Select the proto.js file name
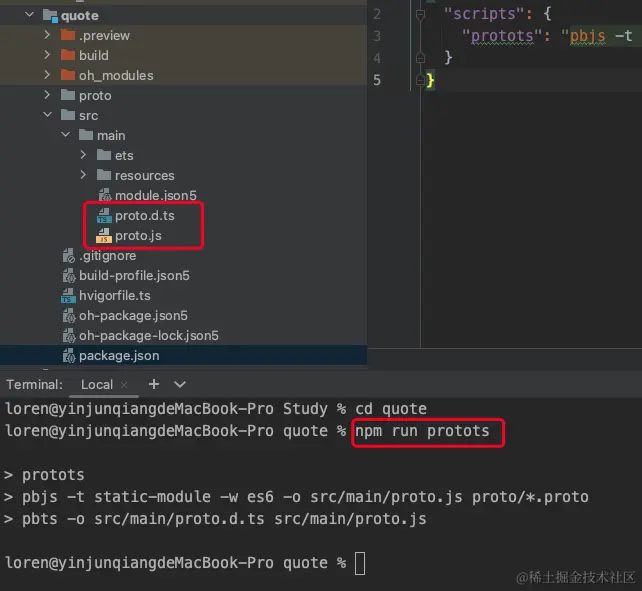 [138, 235]
